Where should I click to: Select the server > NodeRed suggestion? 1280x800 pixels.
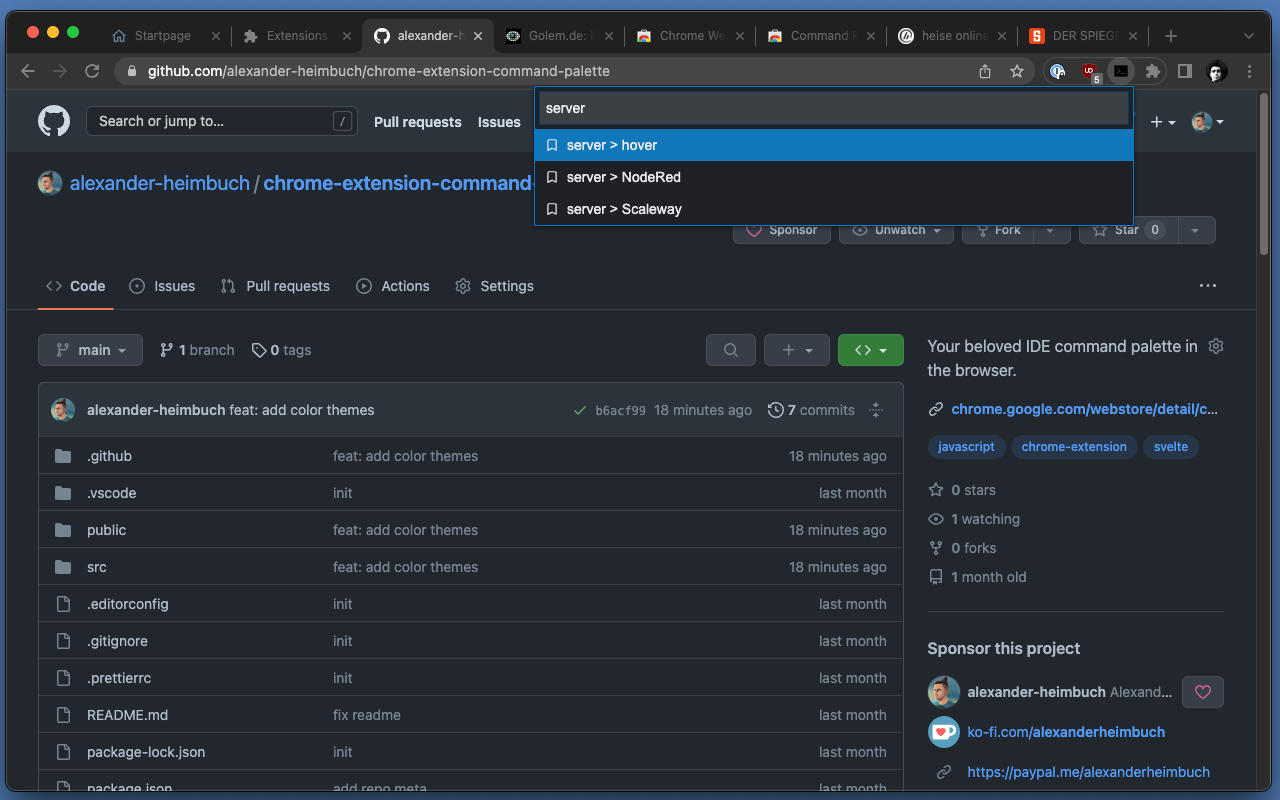[x=834, y=177]
